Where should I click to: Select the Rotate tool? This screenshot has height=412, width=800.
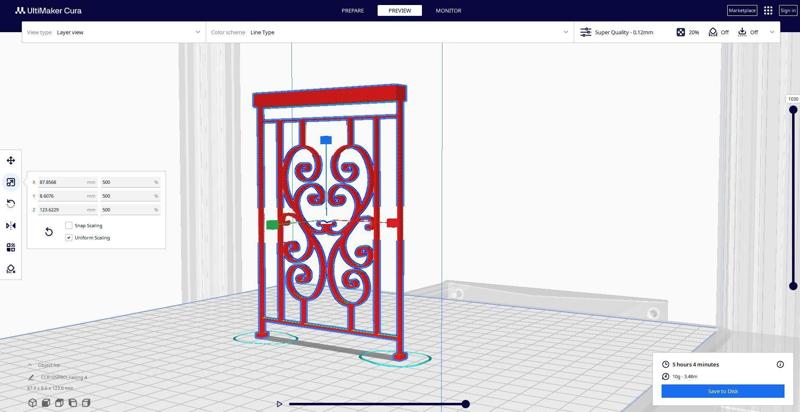pos(11,204)
